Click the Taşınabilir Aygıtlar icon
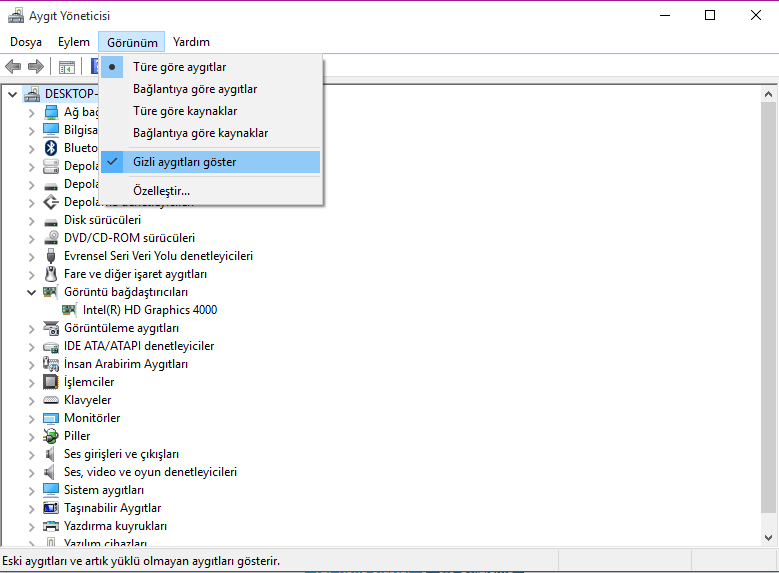Viewport: 779px width, 573px height. point(51,508)
